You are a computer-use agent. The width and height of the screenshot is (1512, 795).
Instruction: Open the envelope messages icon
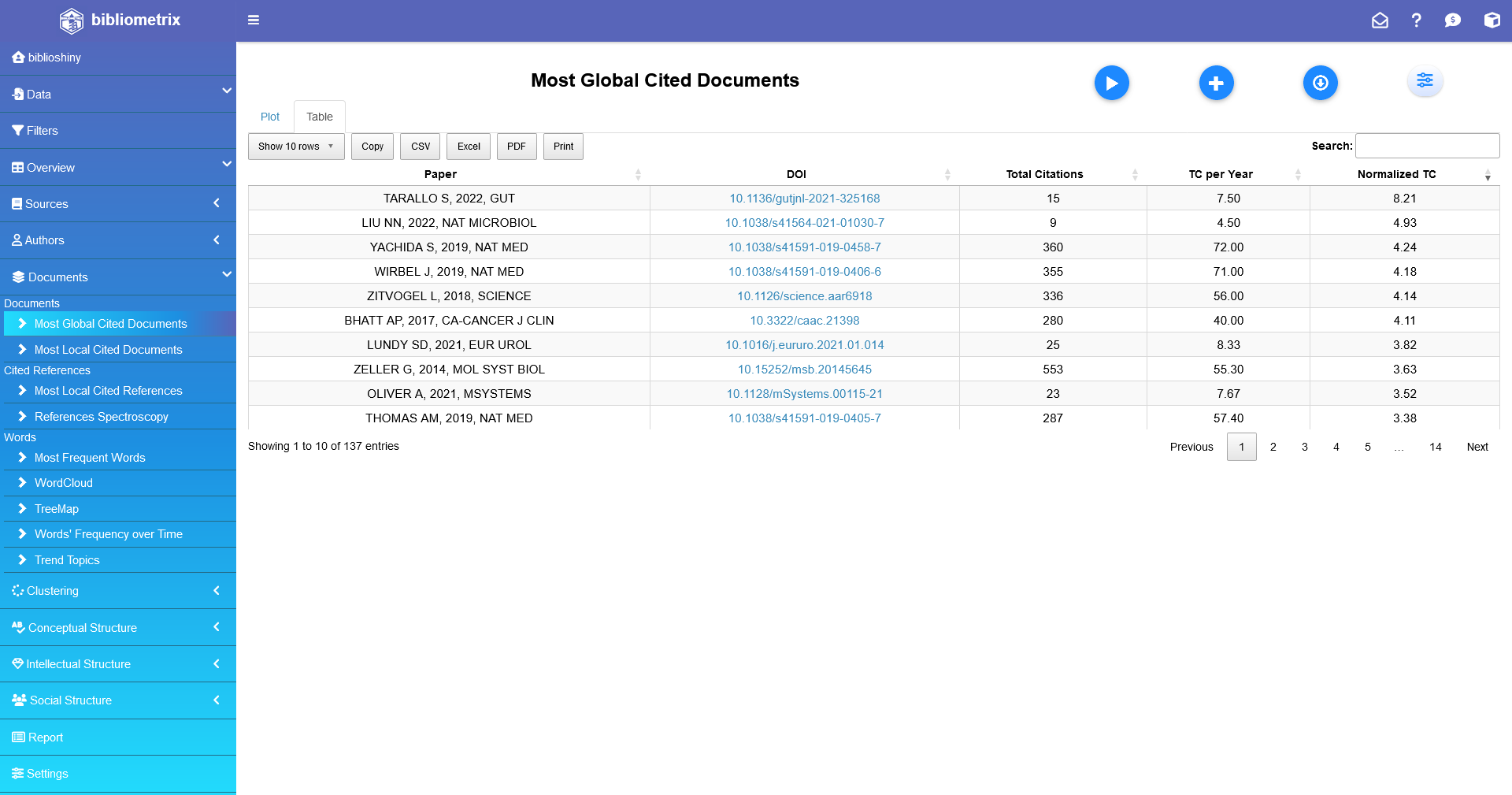[x=1380, y=20]
